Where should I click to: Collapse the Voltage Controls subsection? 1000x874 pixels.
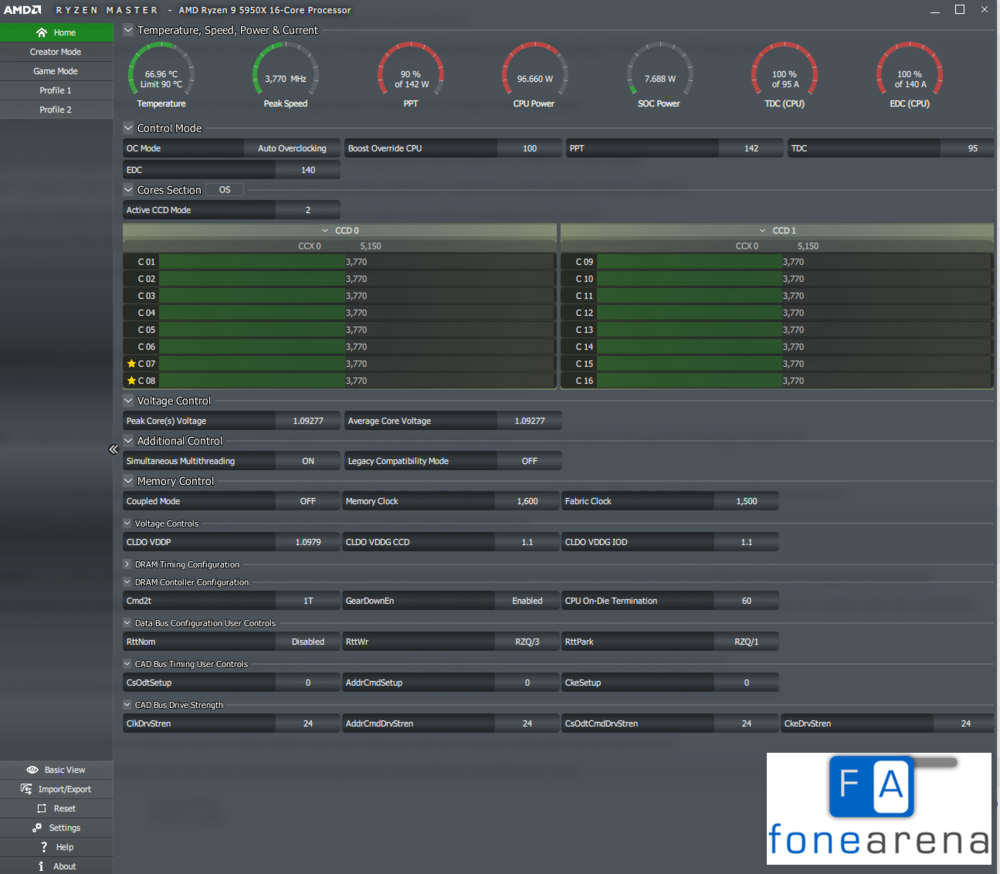point(127,523)
